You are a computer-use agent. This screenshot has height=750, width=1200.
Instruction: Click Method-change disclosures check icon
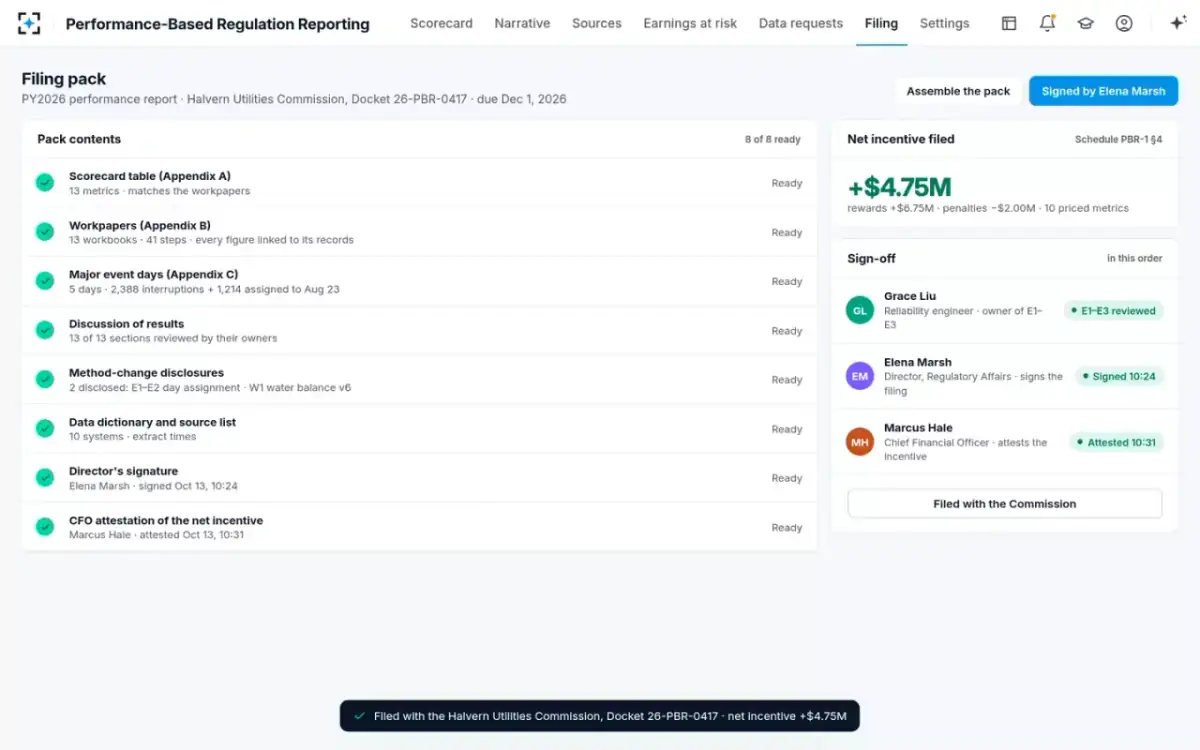click(x=45, y=379)
